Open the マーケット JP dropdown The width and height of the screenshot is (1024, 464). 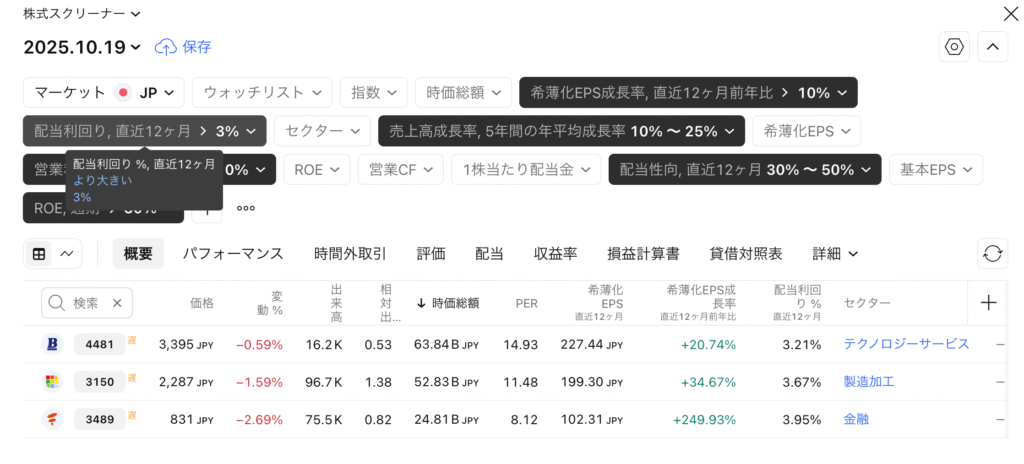pos(104,93)
